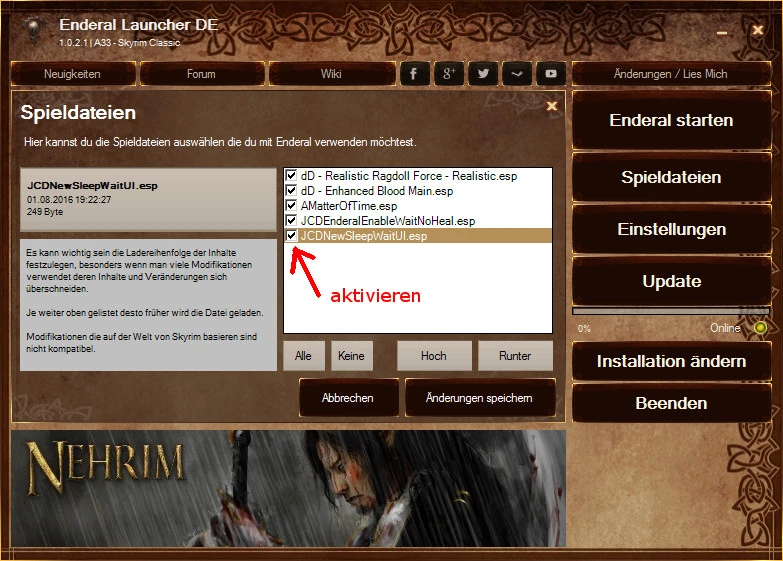This screenshot has width=783, height=561.
Task: Click the green Online status indicator
Action: click(x=761, y=328)
